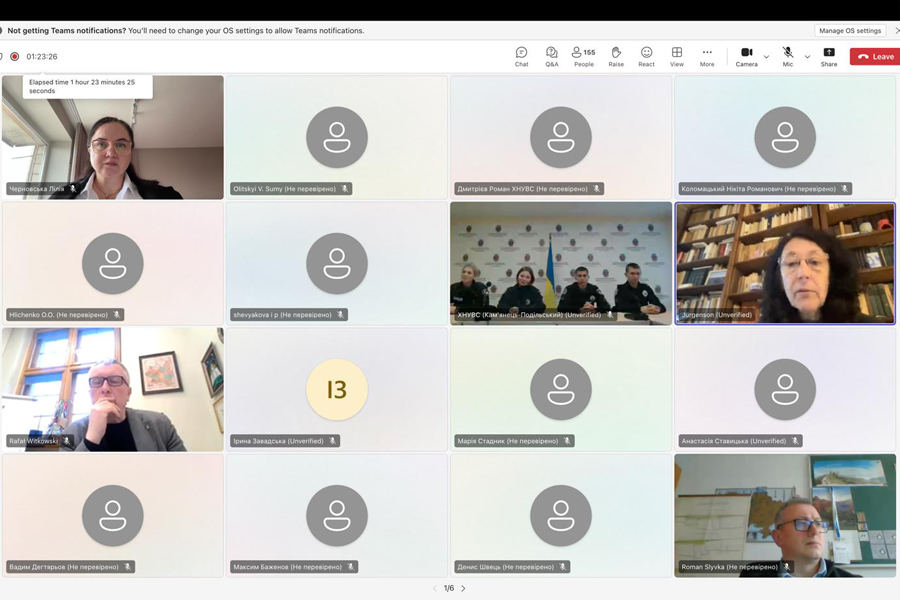Select Денис Швець participant tile
The image size is (900, 600).
pos(561,516)
